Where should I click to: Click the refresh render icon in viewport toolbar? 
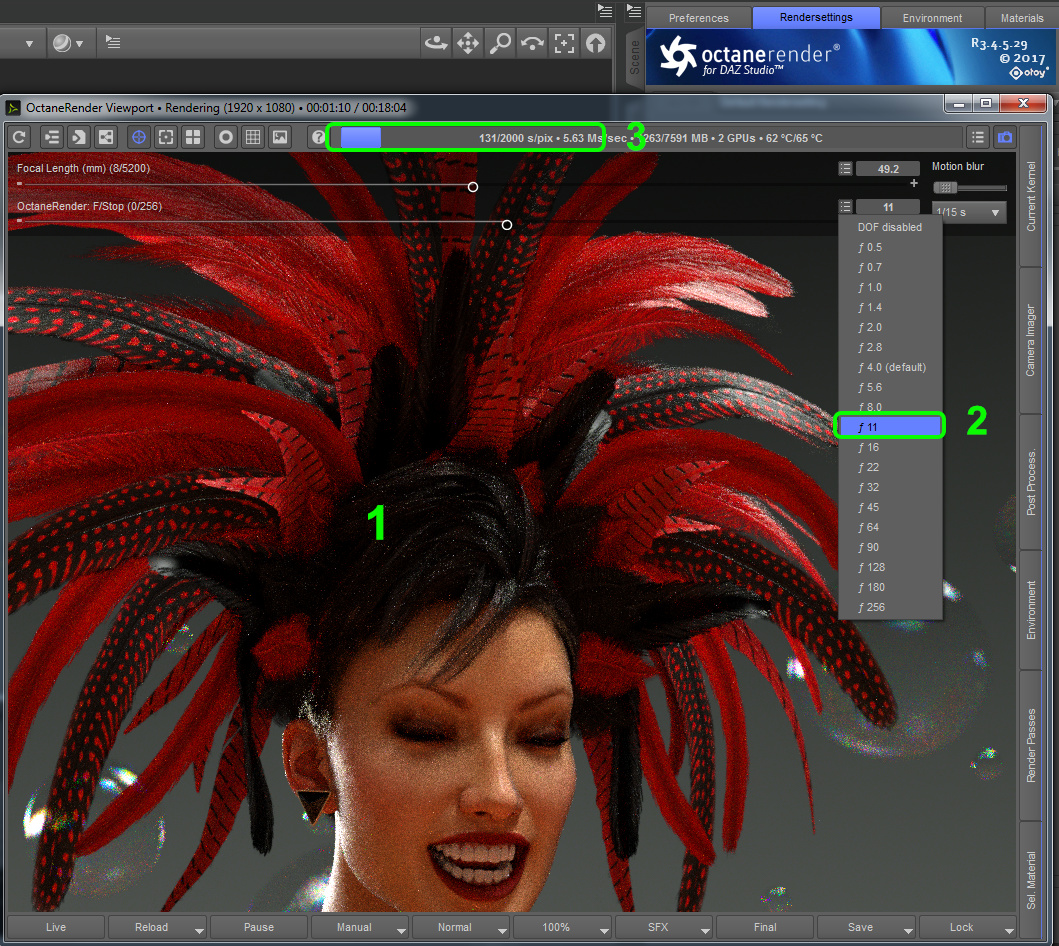19,137
